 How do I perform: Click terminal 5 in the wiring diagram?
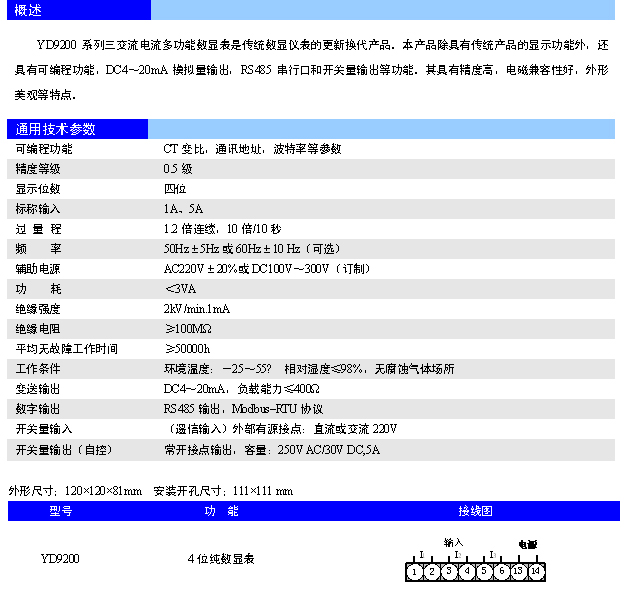click(x=484, y=571)
